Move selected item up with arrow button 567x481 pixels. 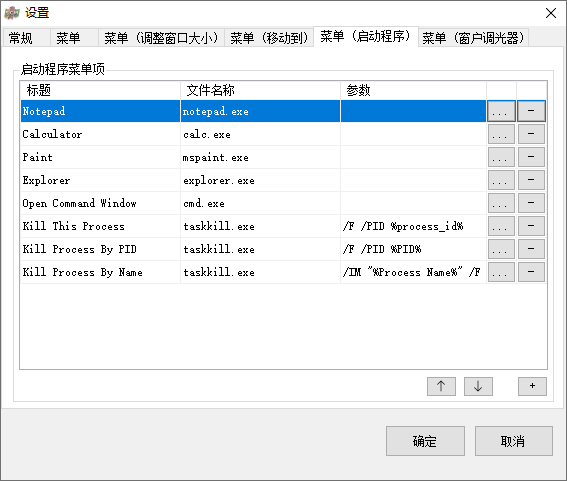click(x=441, y=386)
